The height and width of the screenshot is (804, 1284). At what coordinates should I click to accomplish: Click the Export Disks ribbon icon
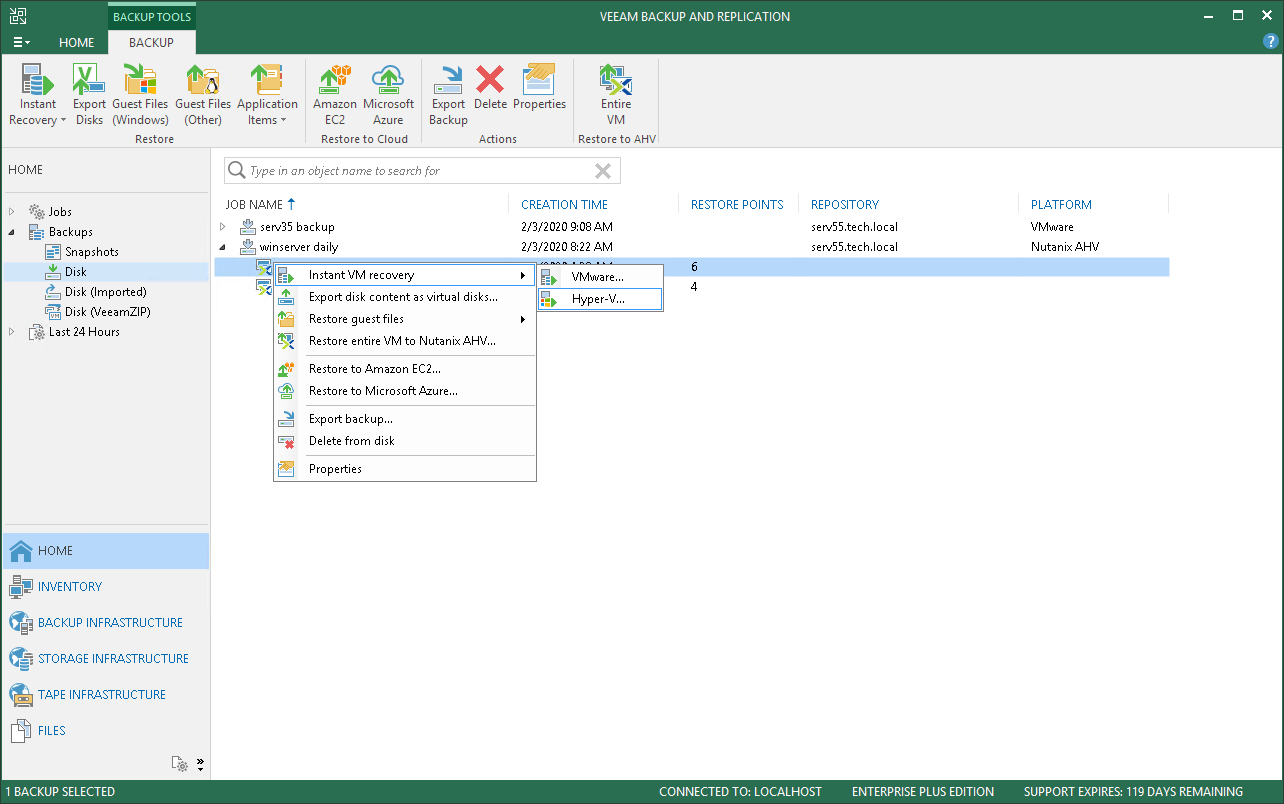point(89,95)
